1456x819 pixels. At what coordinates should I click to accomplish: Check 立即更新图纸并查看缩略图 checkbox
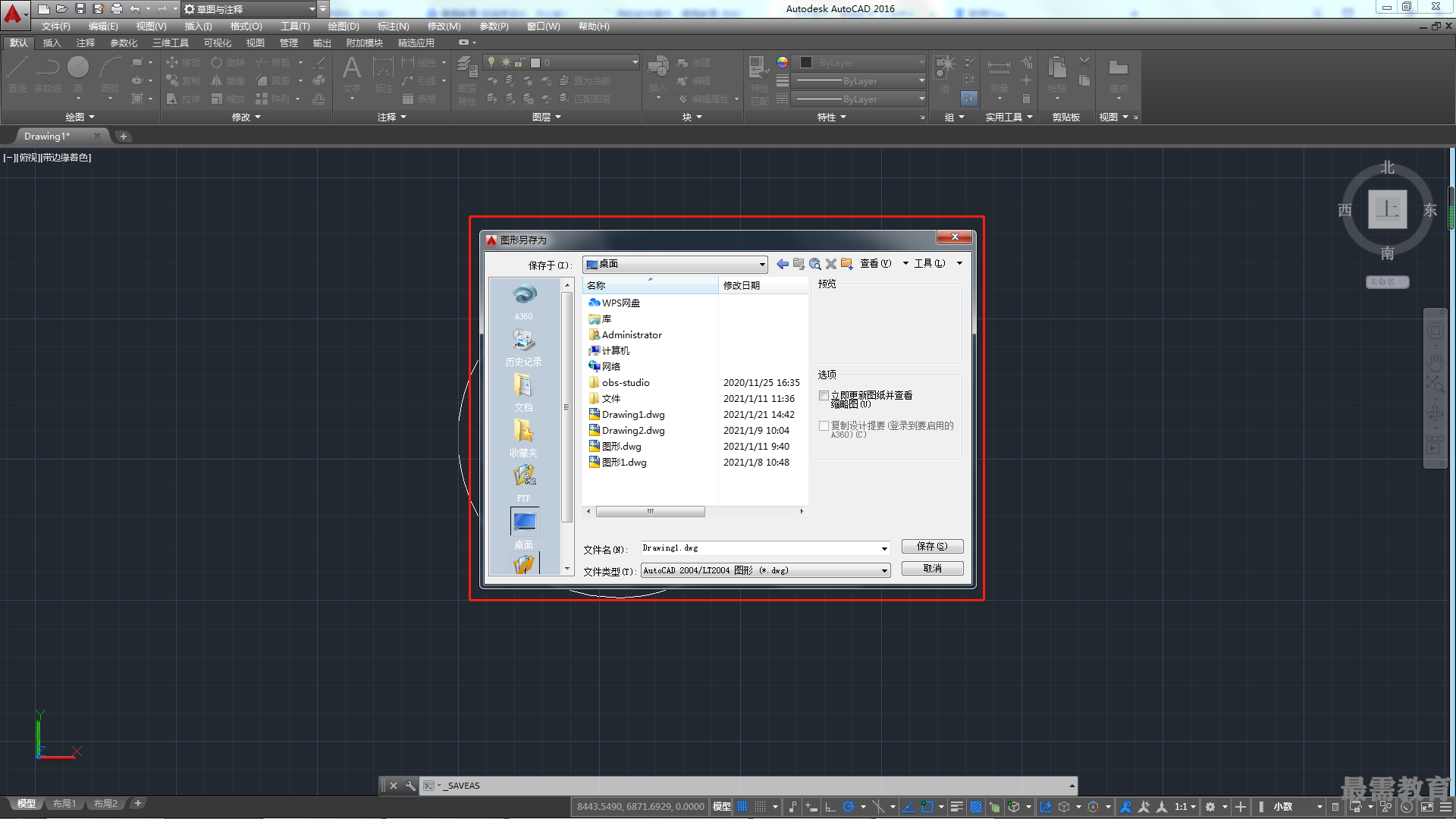[x=824, y=396]
